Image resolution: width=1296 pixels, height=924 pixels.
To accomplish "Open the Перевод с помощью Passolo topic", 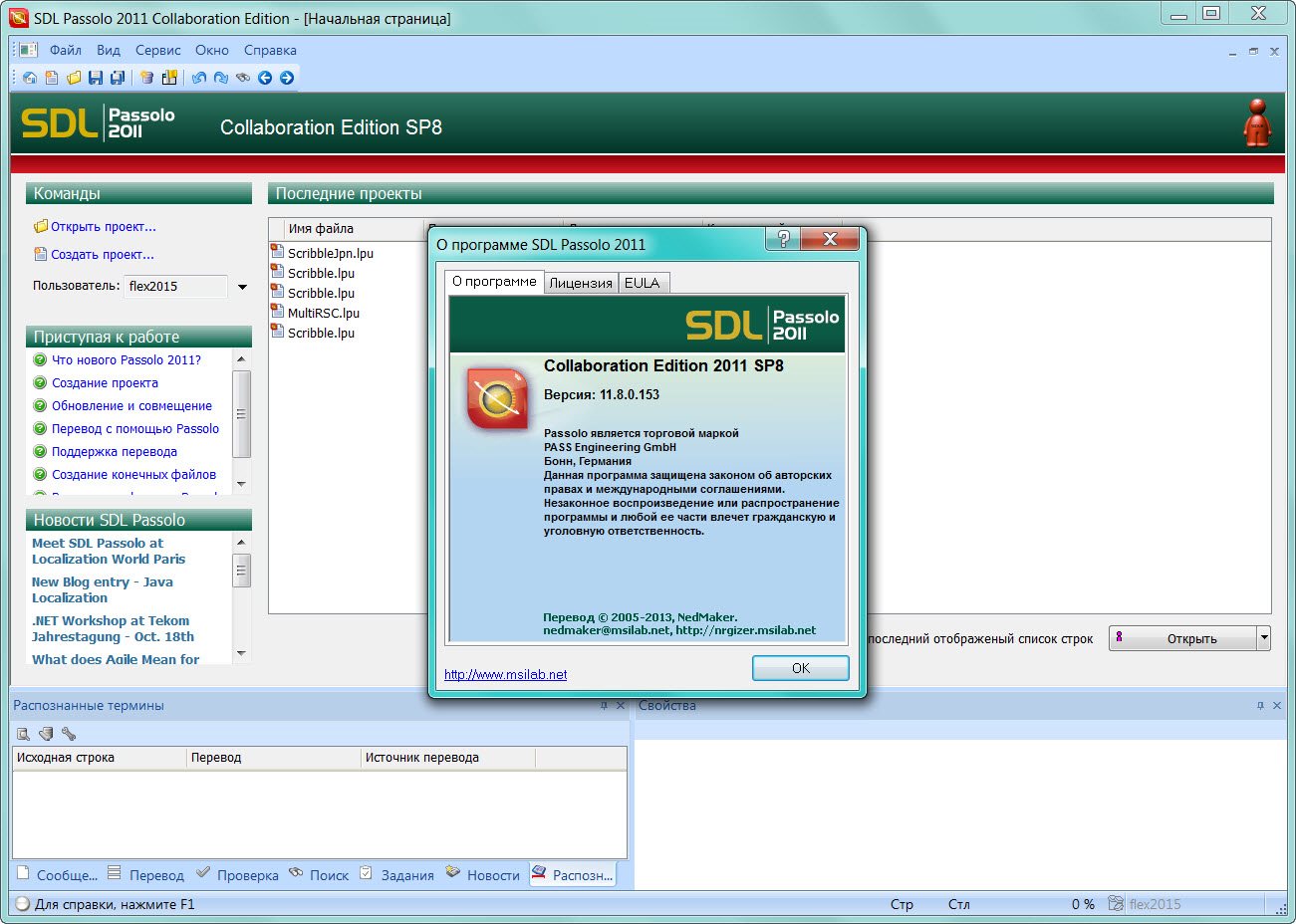I will pyautogui.click(x=135, y=428).
